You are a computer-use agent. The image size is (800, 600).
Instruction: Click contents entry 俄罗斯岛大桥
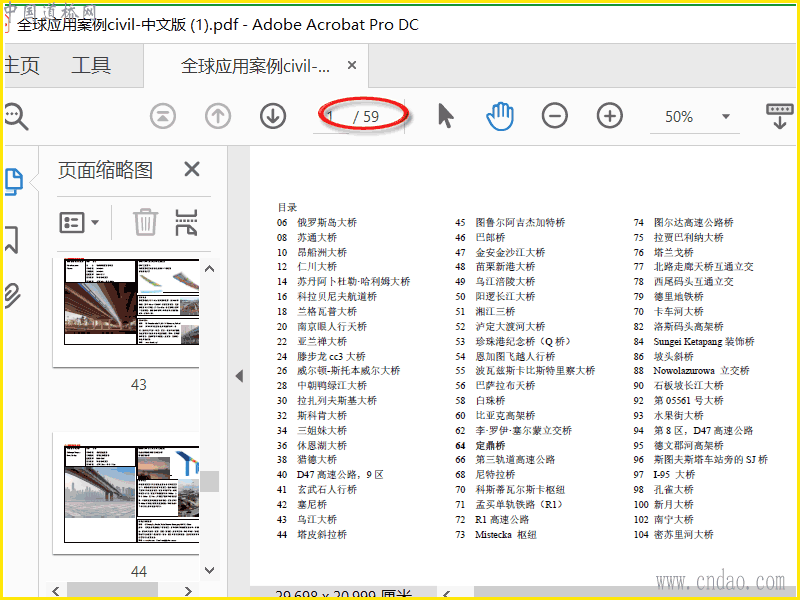(x=327, y=222)
